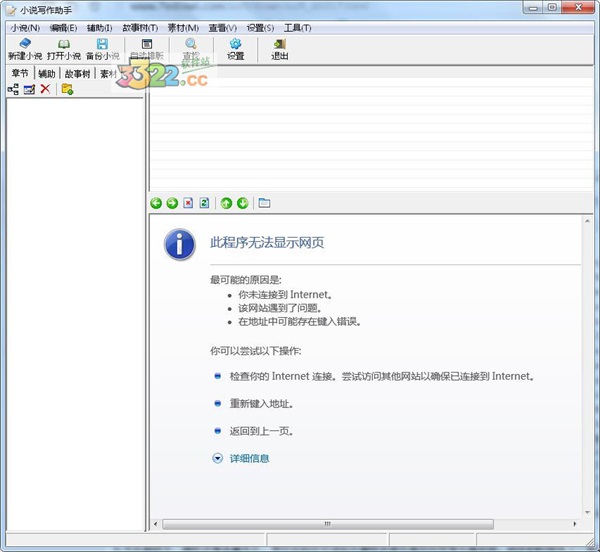Click the refresh page icon
Screen dimensions: 600x552
coord(204,203)
